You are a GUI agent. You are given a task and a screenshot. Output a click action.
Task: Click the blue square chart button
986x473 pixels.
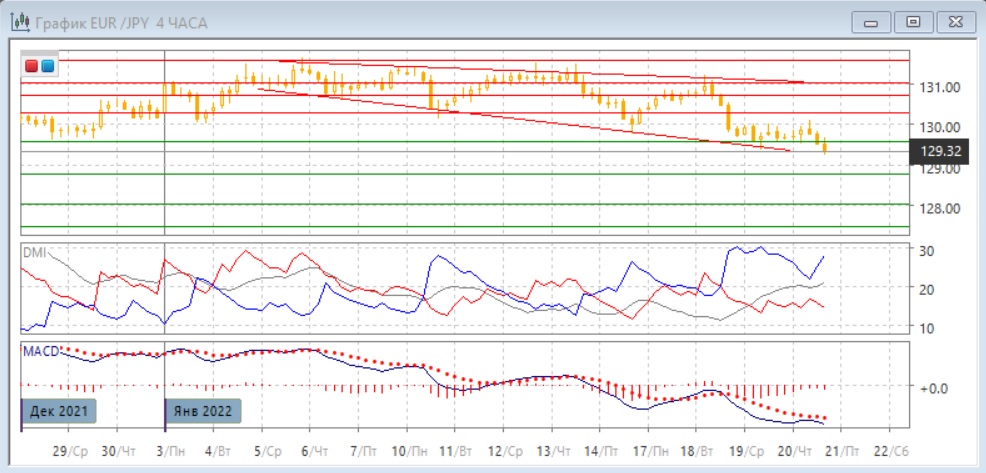(47, 66)
